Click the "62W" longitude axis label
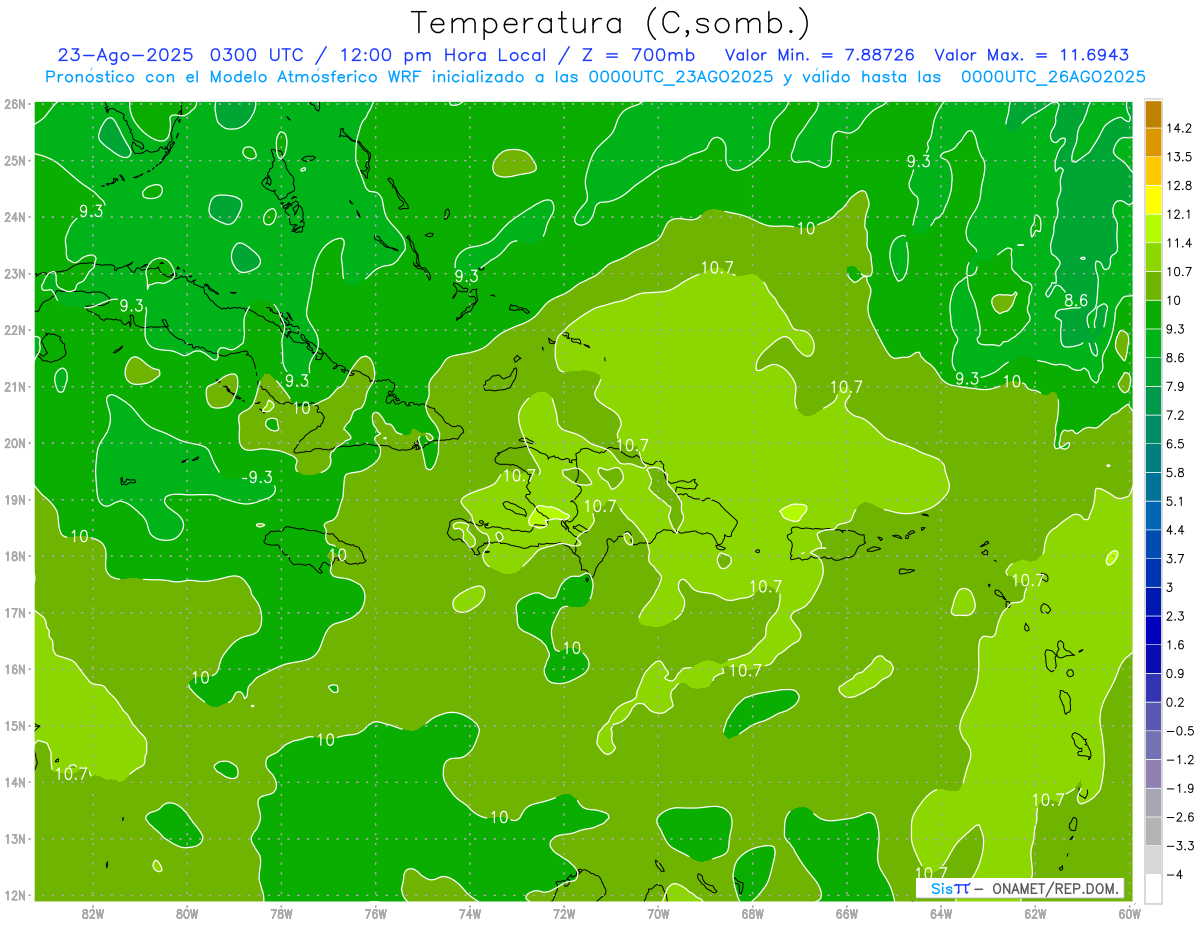The width and height of the screenshot is (1200, 927). pyautogui.click(x=1035, y=913)
